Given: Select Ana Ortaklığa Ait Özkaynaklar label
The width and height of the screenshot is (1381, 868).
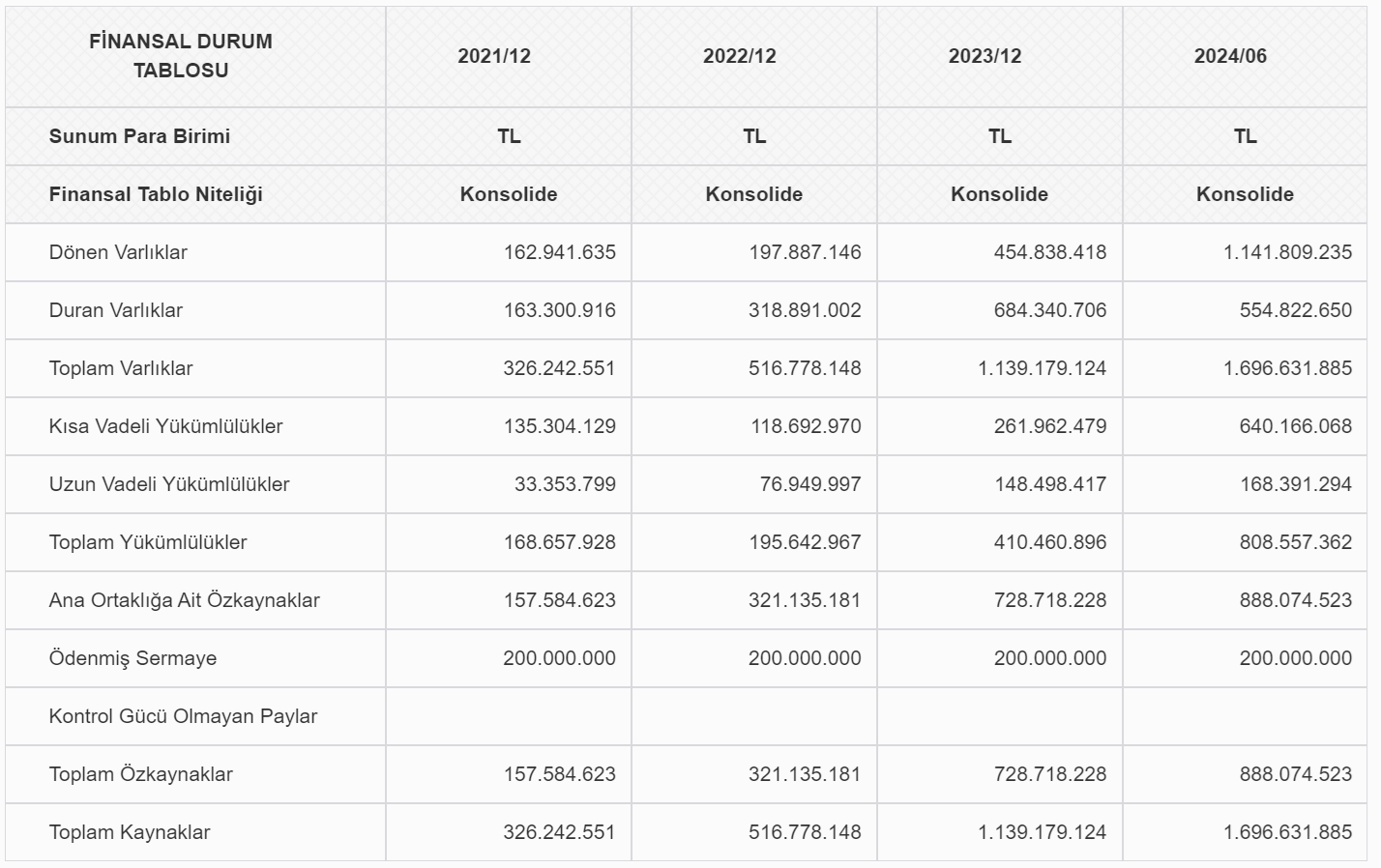Looking at the screenshot, I should click(184, 600).
